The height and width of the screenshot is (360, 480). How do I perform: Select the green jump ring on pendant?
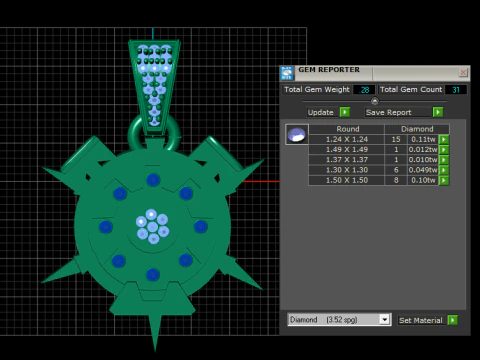click(x=133, y=135)
